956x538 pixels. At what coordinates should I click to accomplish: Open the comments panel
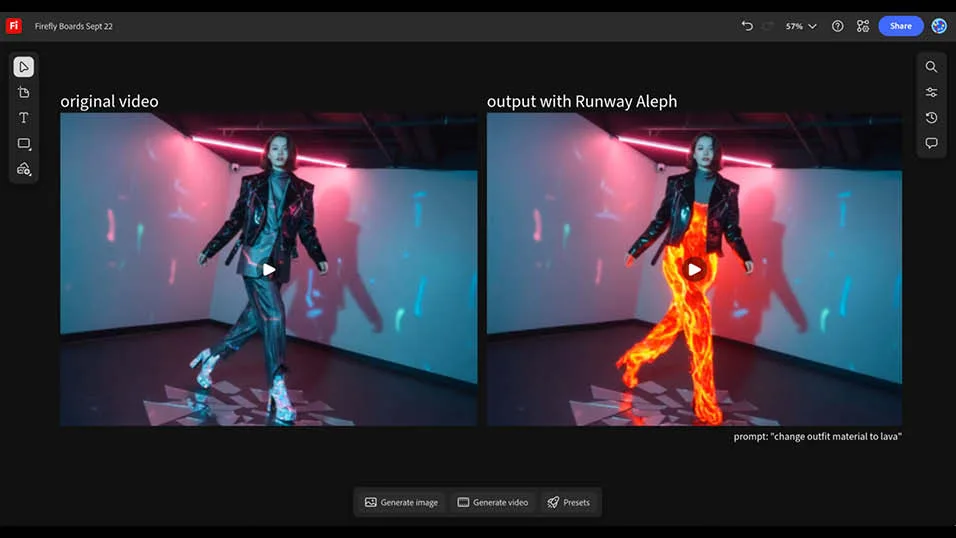931,143
